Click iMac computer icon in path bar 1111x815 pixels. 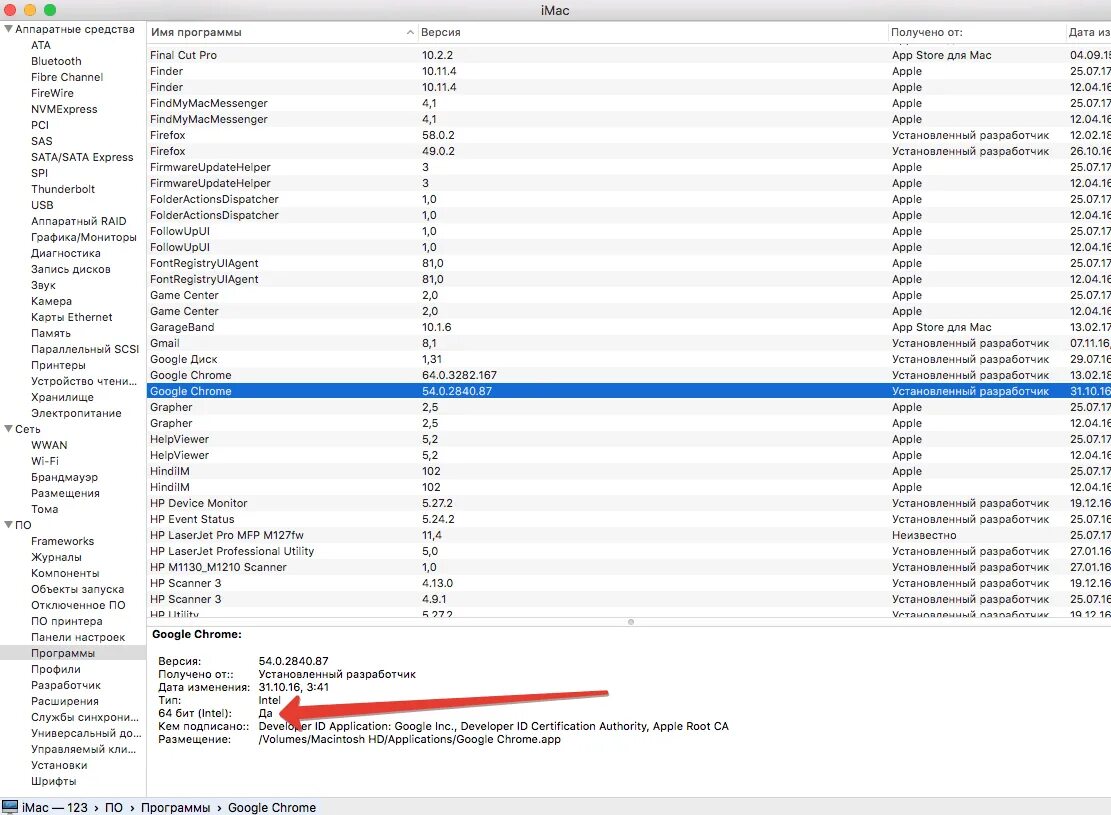pos(10,807)
